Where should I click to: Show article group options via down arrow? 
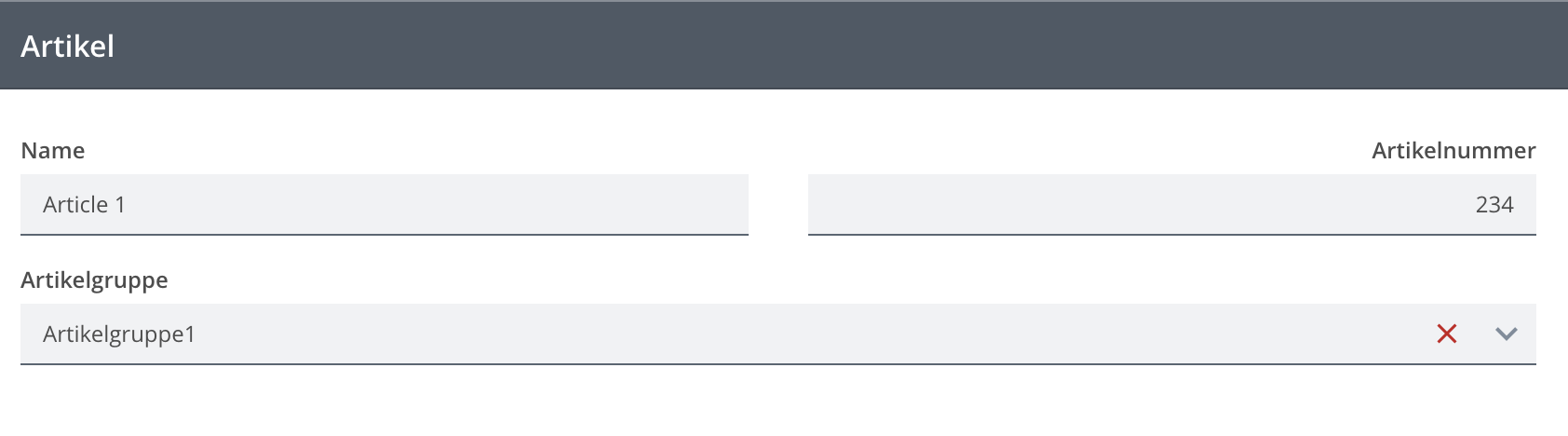(1507, 334)
